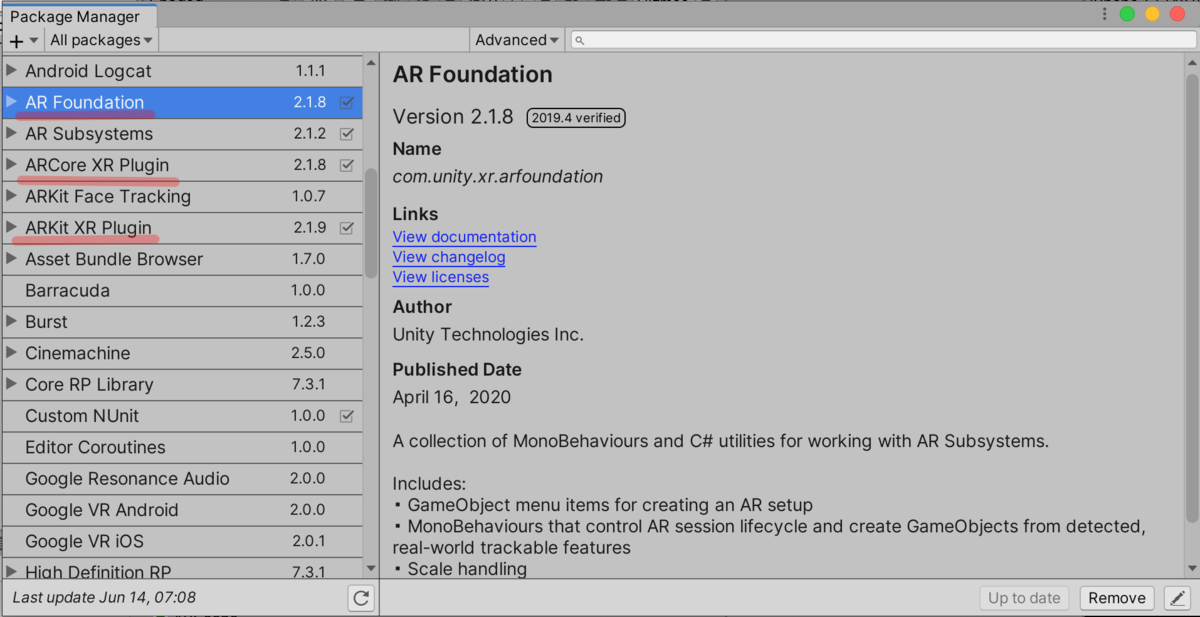Select the ARKit XR Plugin package

[x=182, y=228]
